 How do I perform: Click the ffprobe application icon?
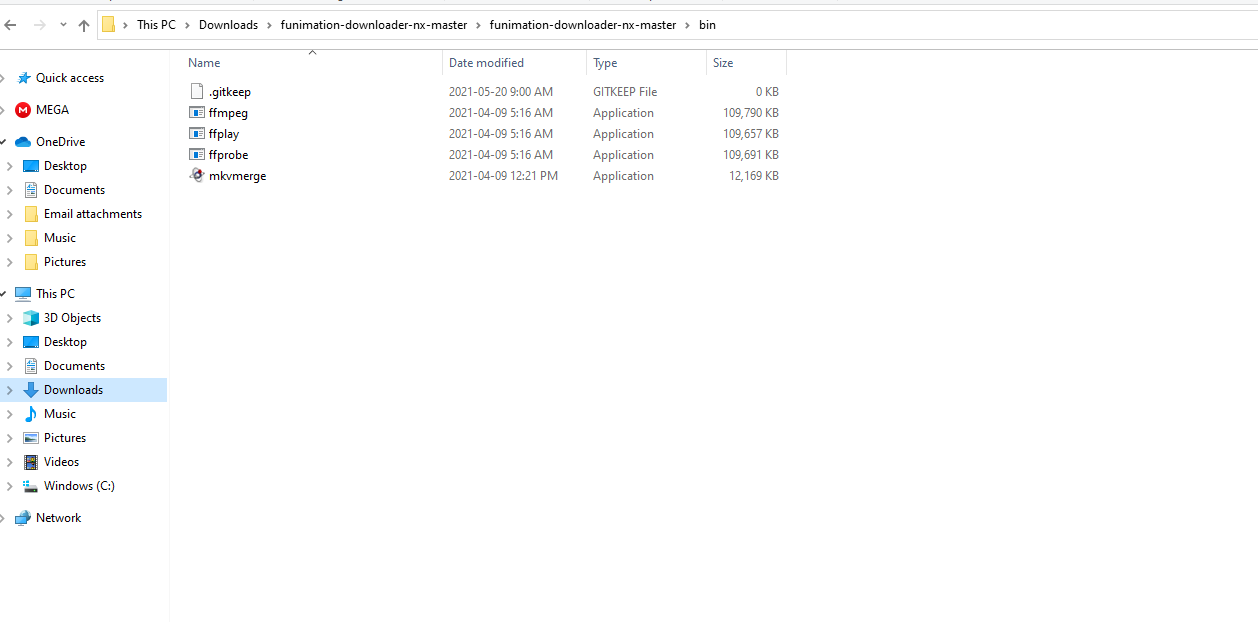coord(197,155)
